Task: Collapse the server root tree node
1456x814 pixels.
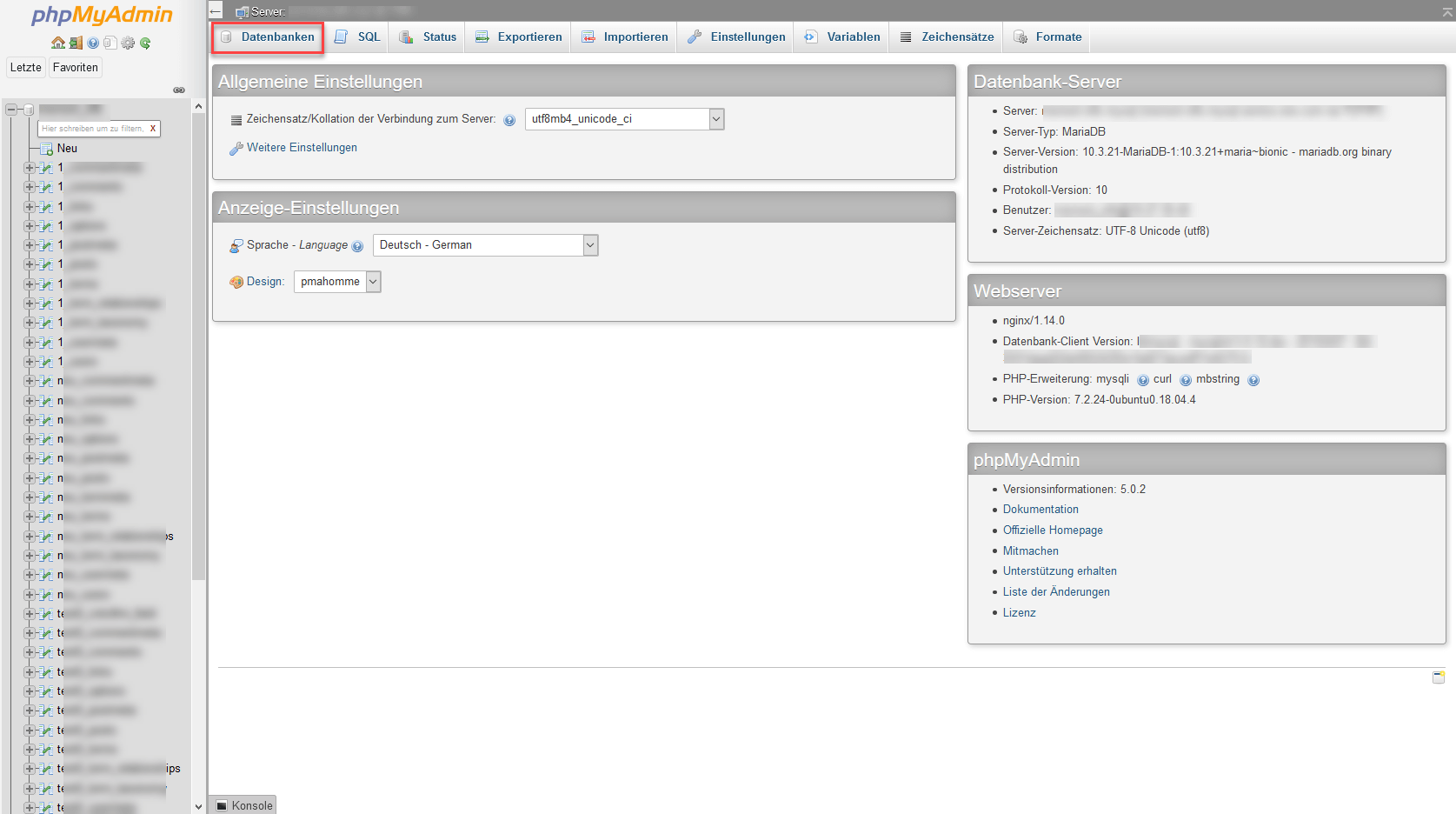Action: (12, 110)
